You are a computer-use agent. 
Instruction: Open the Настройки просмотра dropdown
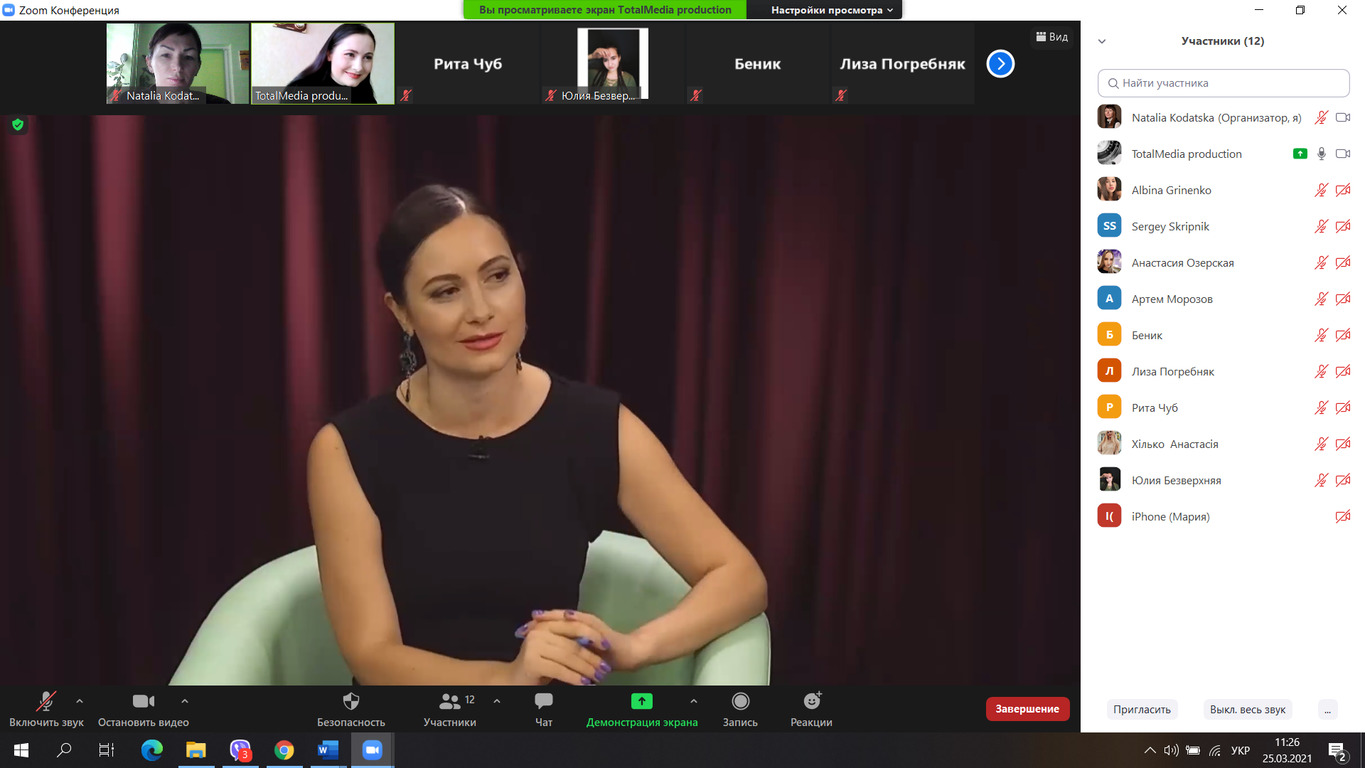coord(832,10)
